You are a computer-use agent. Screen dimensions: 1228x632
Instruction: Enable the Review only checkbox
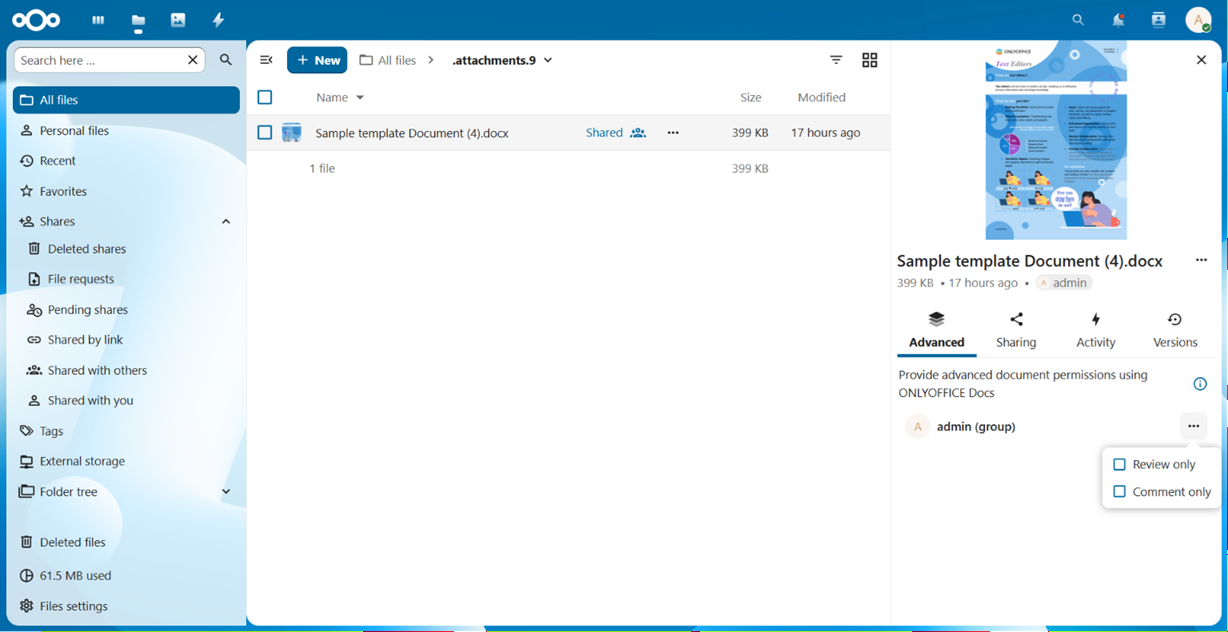pos(1120,464)
